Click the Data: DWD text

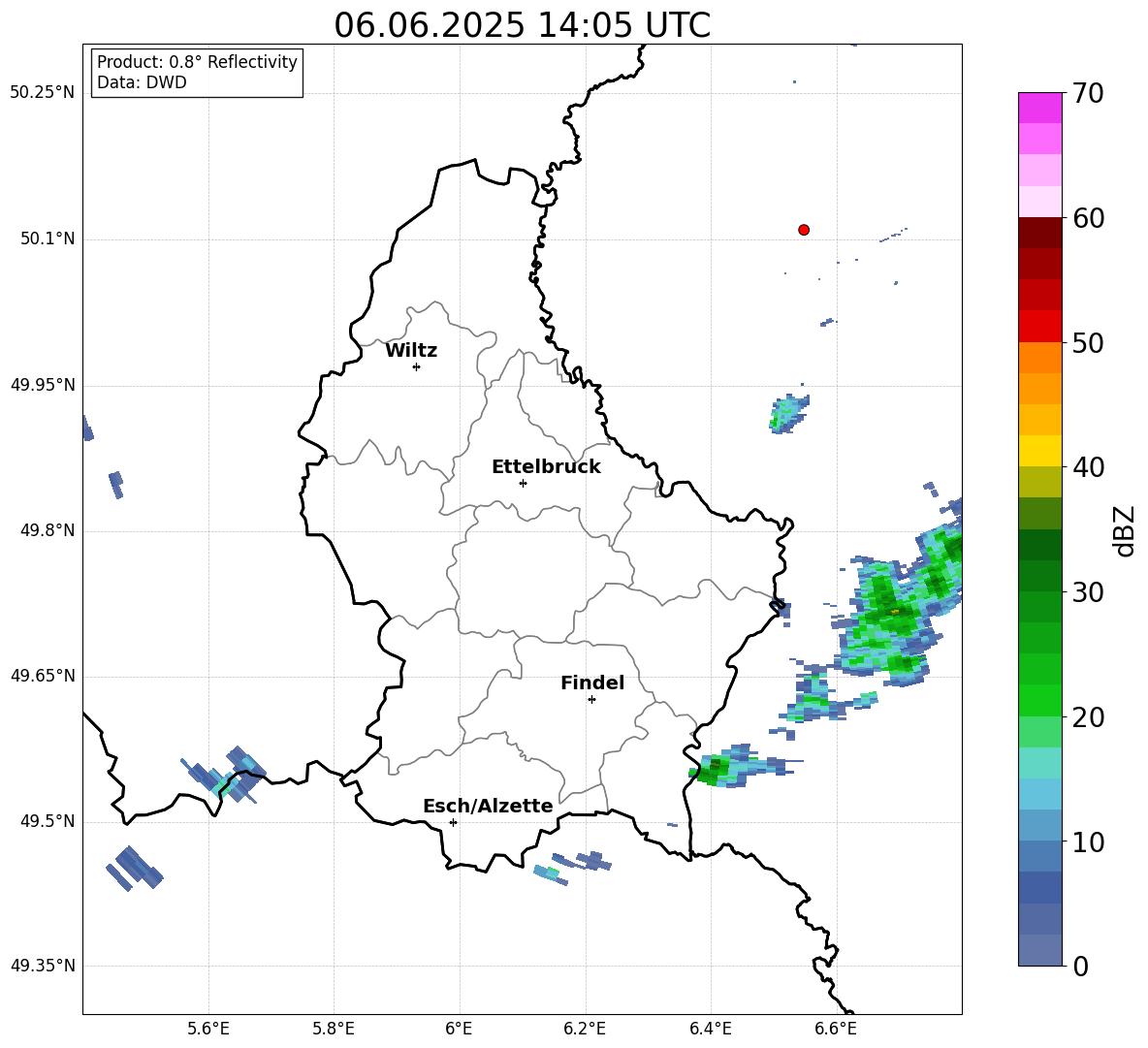[x=142, y=82]
